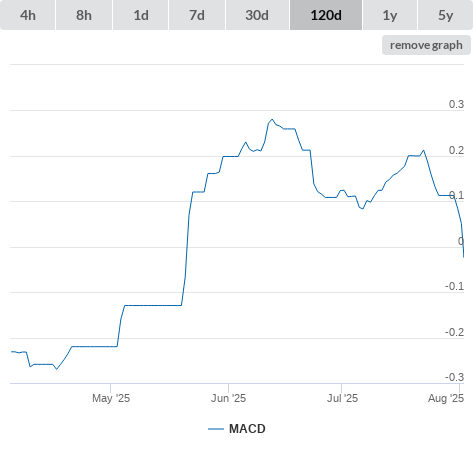Choose the 1d time range tab

pos(141,15)
